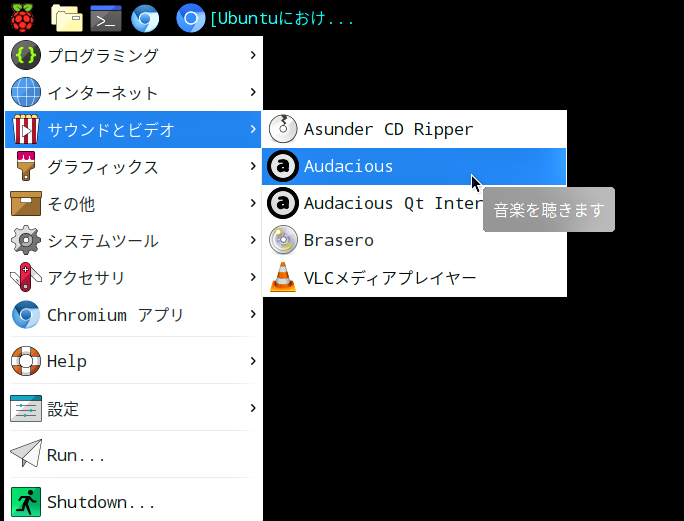
Task: Expand the その他 submenu arrow
Action: click(253, 203)
